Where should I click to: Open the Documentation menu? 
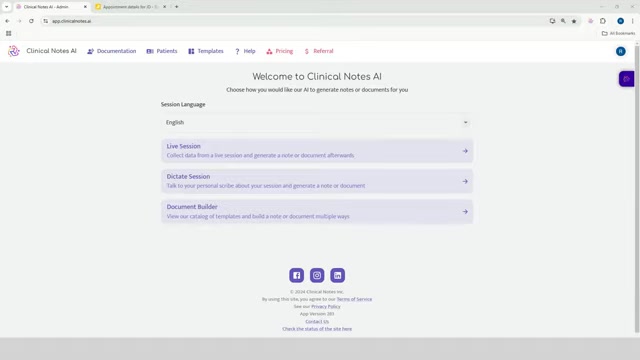[111, 51]
